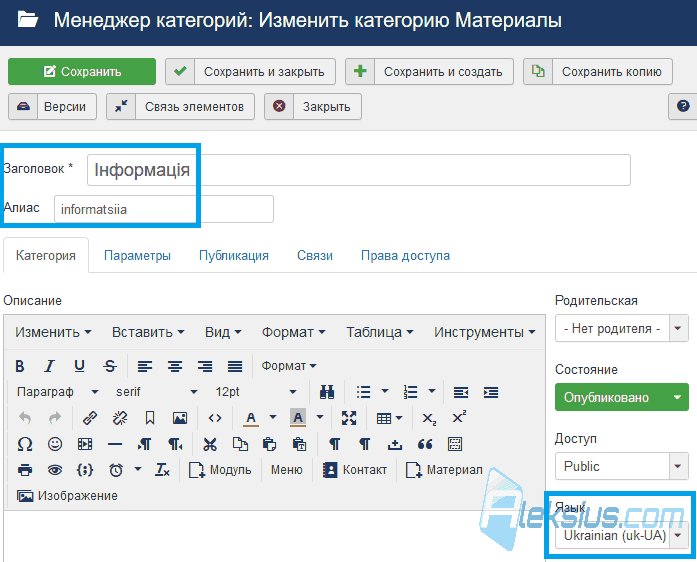Click the binoculars find and replace icon
Image resolution: width=697 pixels, height=562 pixels.
click(327, 392)
